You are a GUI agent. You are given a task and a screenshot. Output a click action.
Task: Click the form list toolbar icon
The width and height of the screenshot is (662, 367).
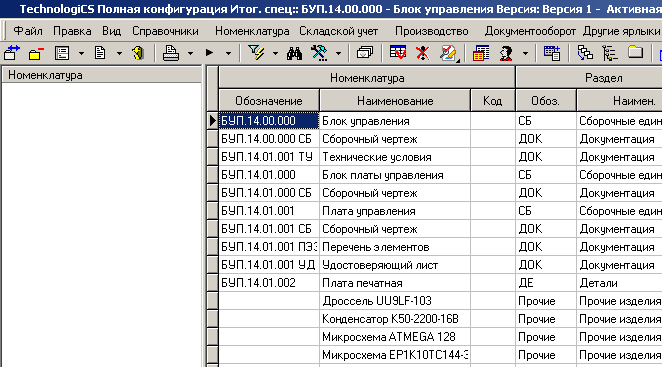click(x=62, y=53)
